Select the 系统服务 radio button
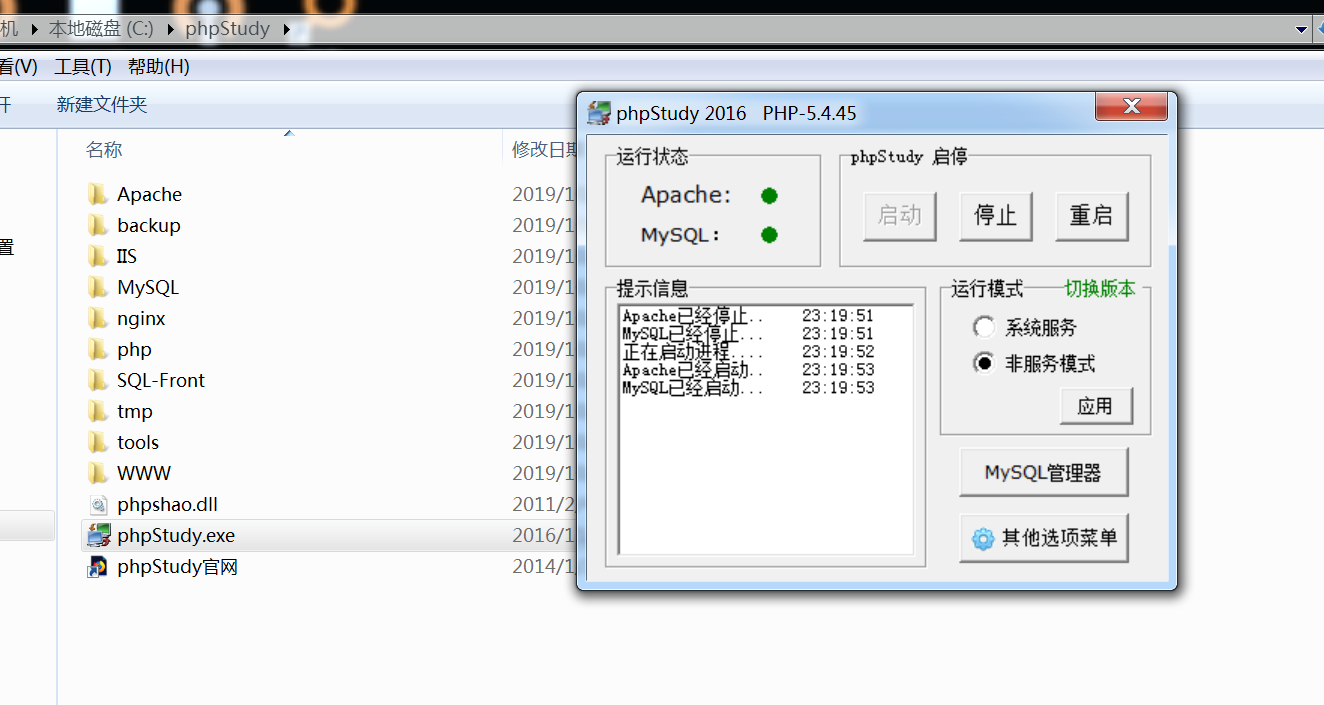The height and width of the screenshot is (705, 1324). [984, 327]
